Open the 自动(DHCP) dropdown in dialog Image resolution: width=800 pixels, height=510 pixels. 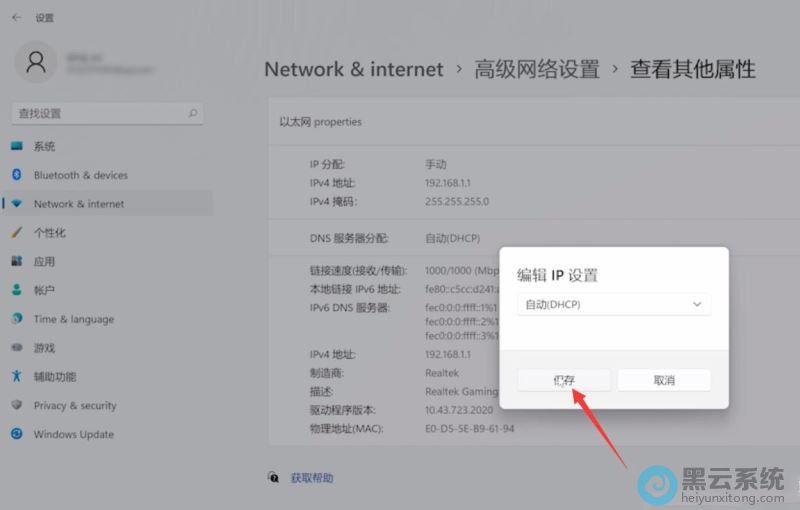613,304
